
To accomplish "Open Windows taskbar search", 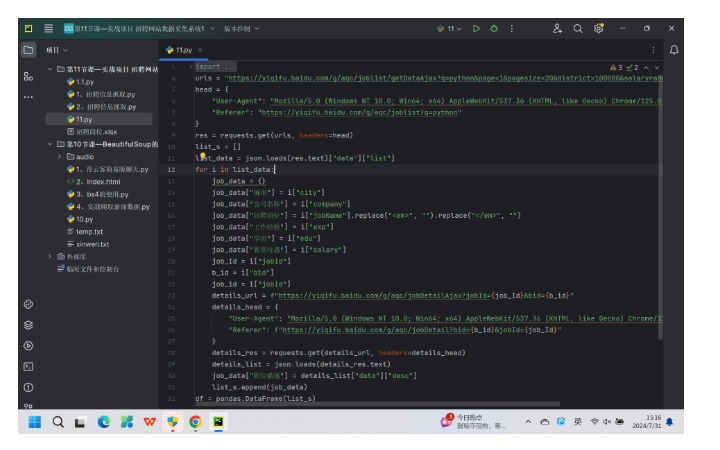I will click(58, 422).
